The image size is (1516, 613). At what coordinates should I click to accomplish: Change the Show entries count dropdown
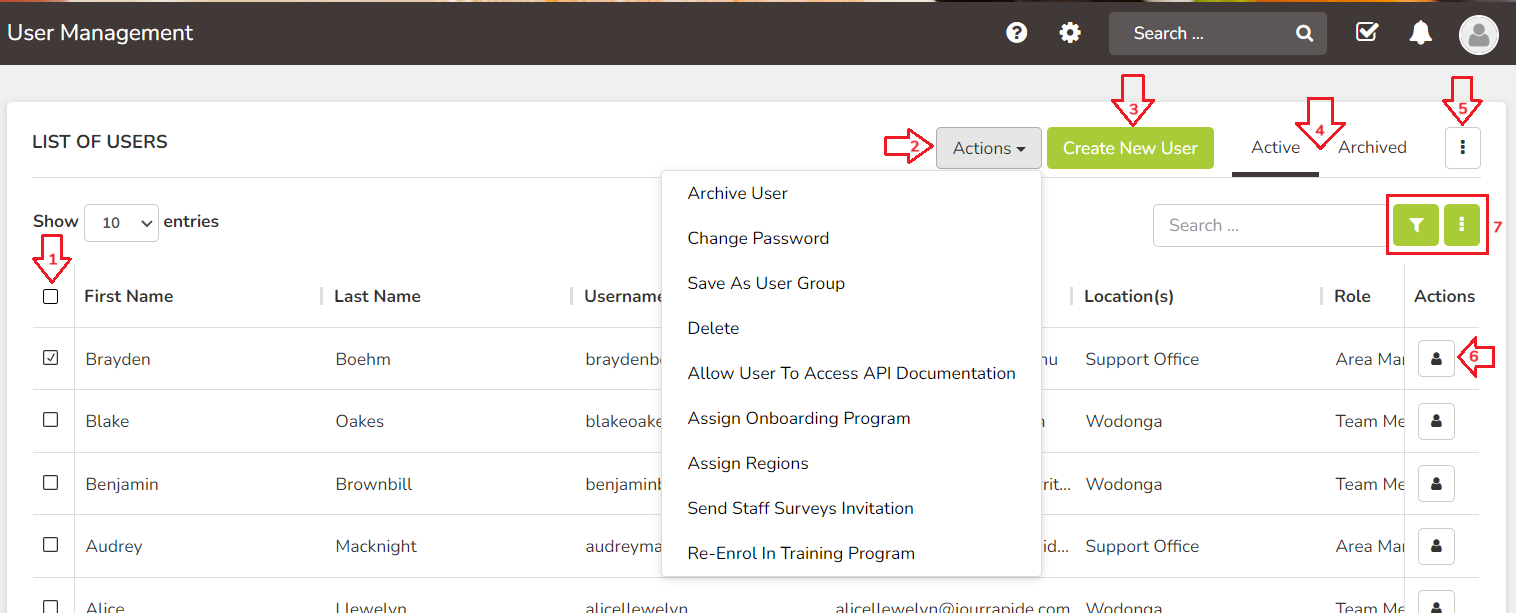click(121, 222)
